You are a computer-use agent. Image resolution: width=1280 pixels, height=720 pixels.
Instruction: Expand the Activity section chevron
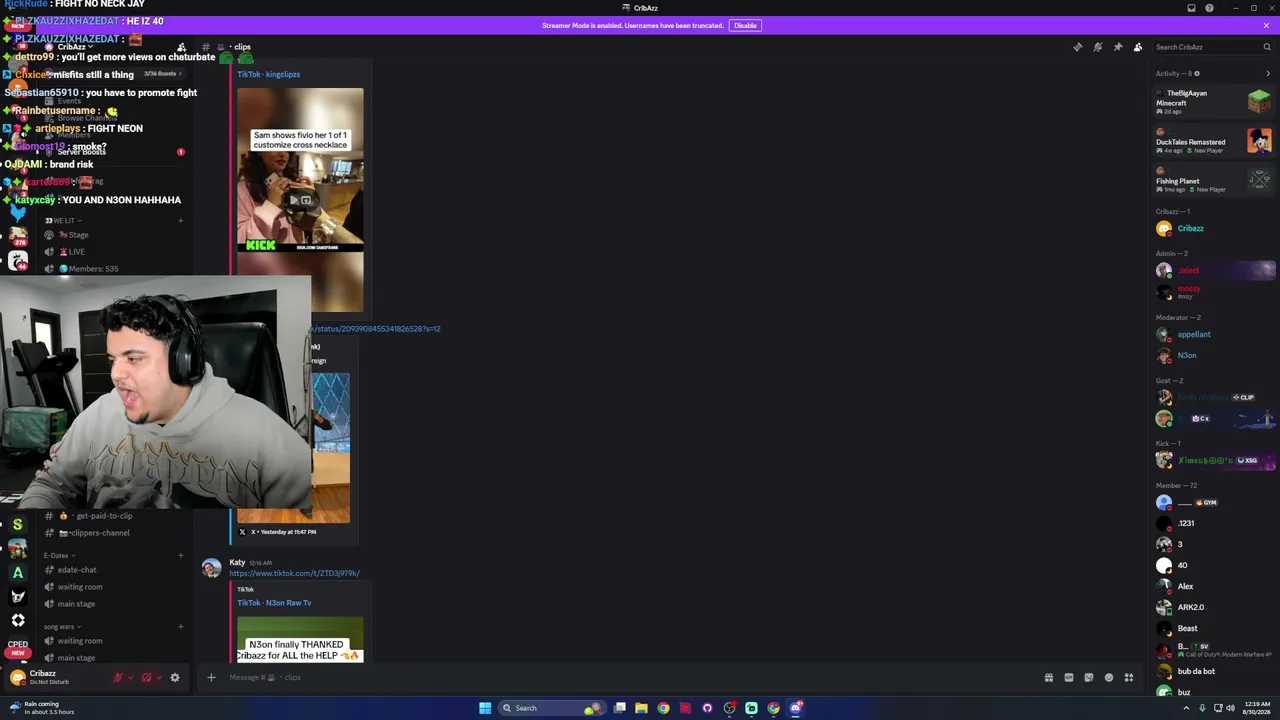[x=1268, y=73]
